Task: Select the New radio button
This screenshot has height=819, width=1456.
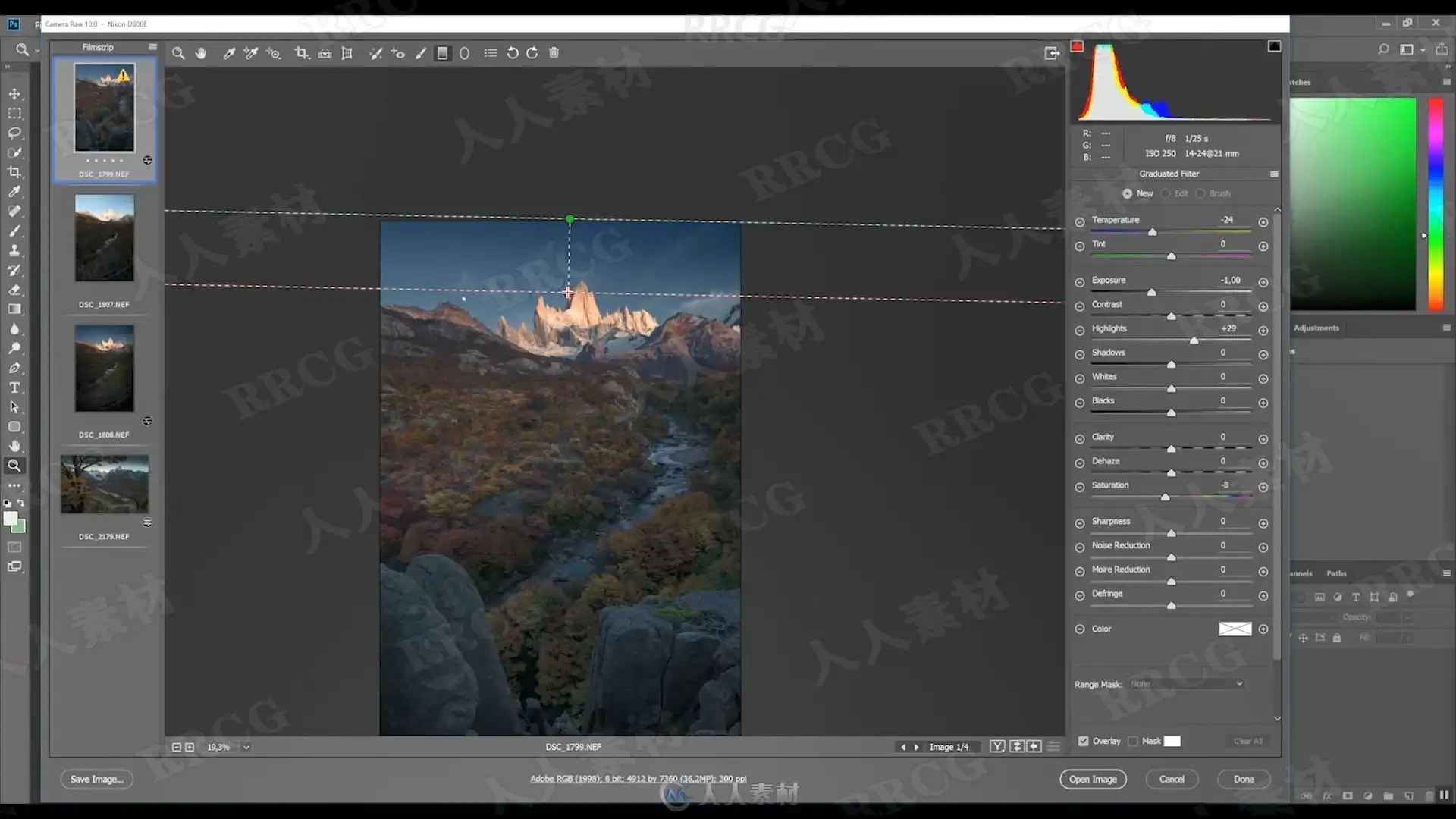Action: point(1128,193)
